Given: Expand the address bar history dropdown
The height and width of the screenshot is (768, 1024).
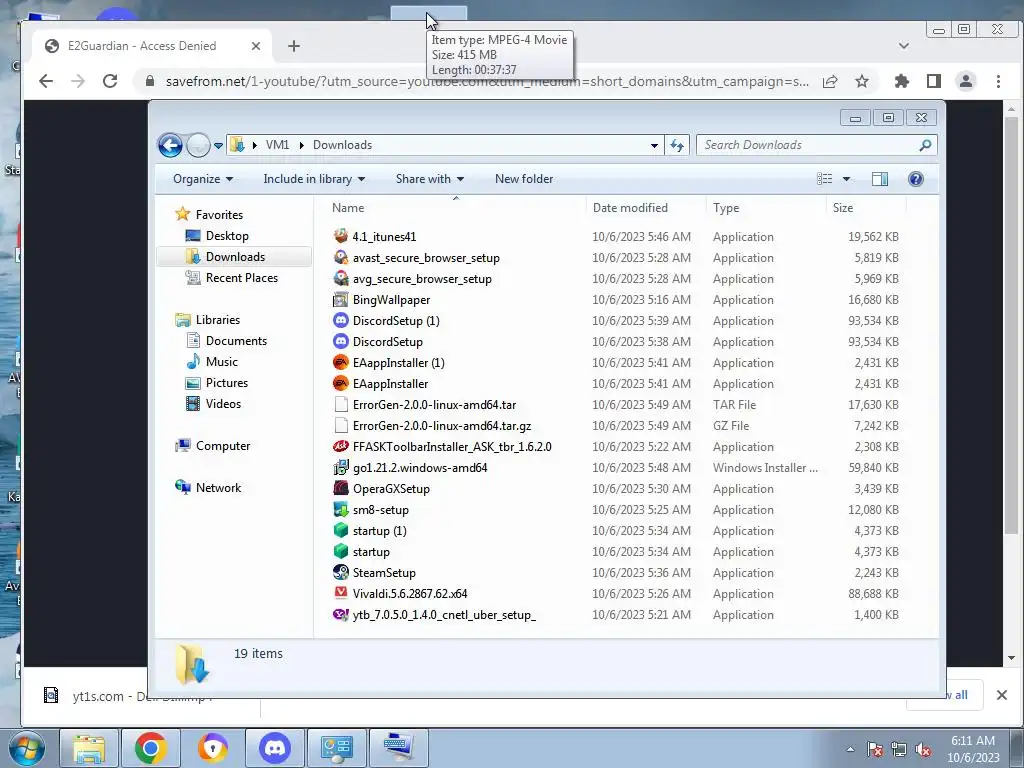Looking at the screenshot, I should coord(654,146).
